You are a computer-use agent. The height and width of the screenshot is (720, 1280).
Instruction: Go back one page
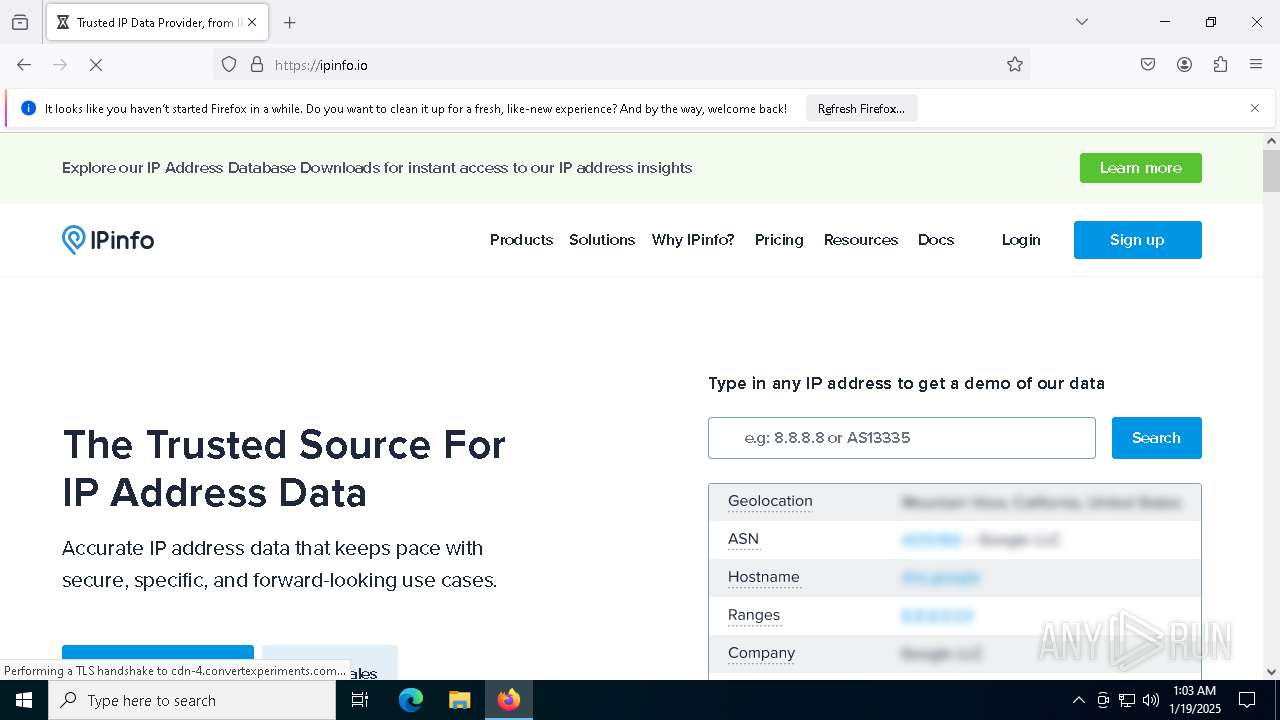coord(24,65)
